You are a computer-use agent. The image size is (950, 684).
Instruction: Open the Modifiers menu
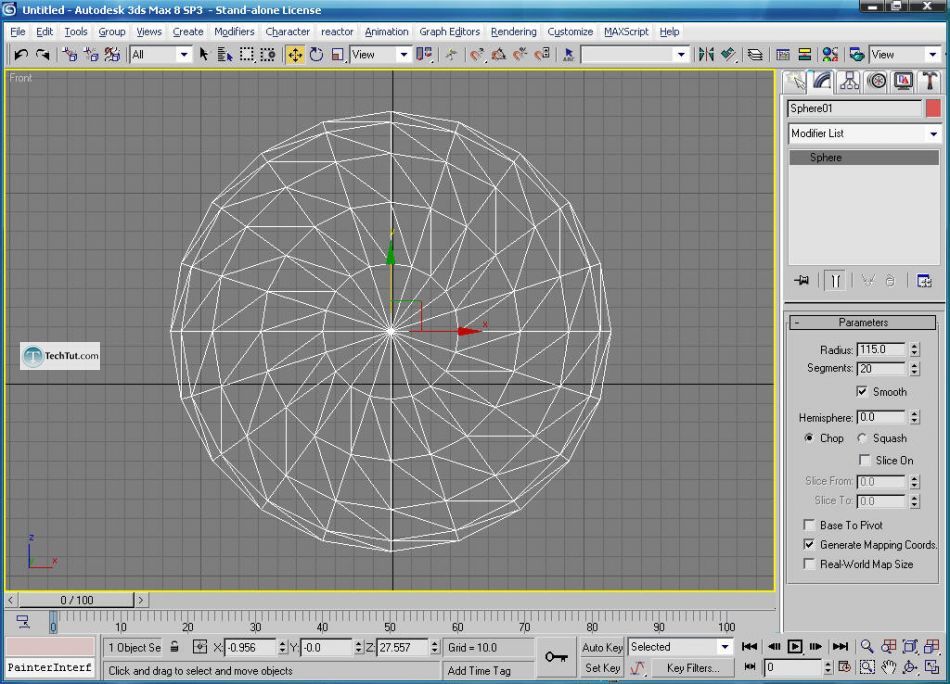click(x=234, y=32)
